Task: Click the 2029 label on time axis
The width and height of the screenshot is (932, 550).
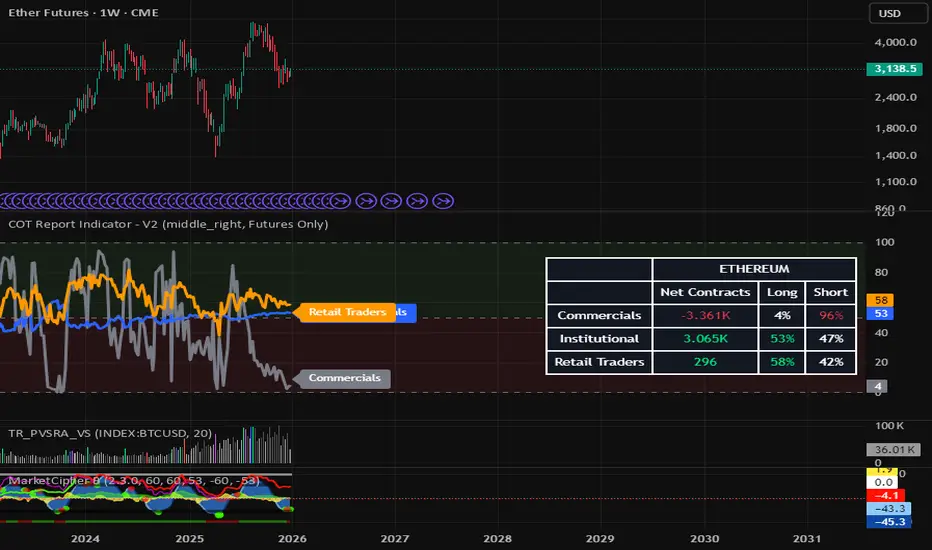Action: click(600, 539)
